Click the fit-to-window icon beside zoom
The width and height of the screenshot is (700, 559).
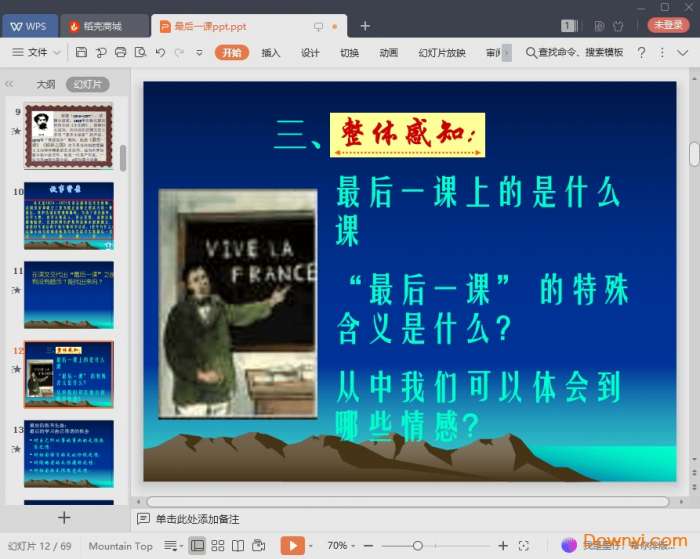click(x=527, y=545)
